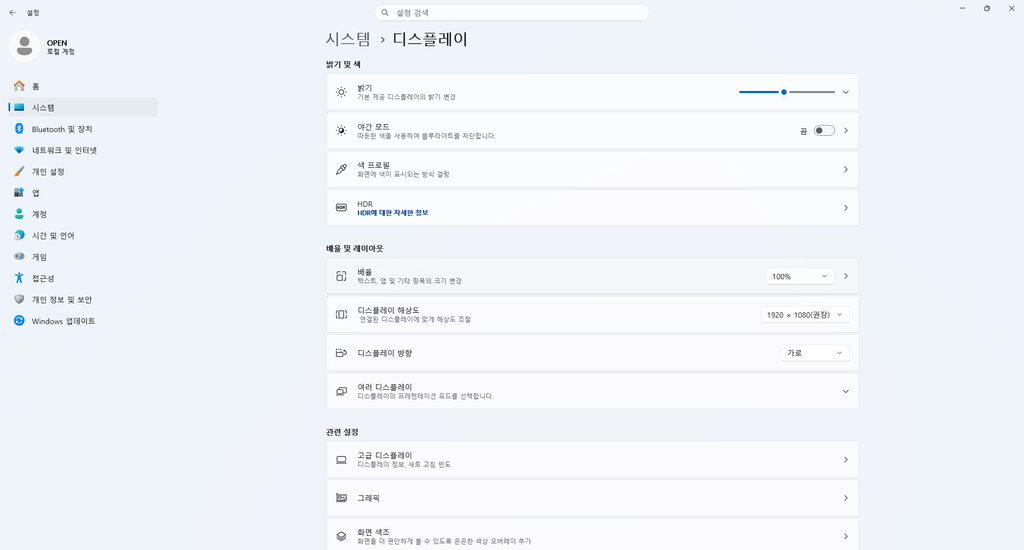Click the 그래픽 card icon
This screenshot has width=1024, height=550.
point(341,498)
